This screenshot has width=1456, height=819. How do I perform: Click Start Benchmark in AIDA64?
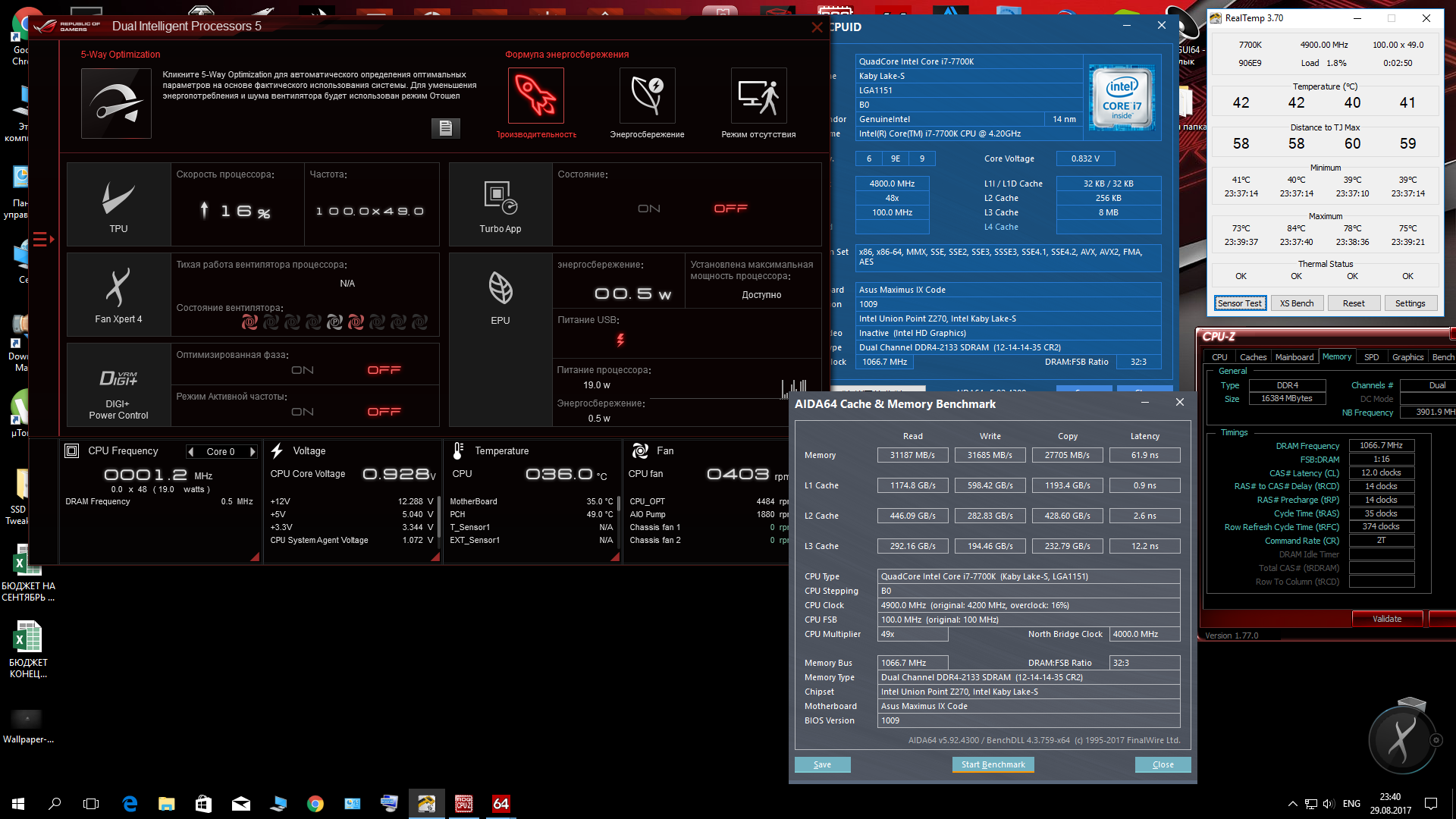(993, 764)
